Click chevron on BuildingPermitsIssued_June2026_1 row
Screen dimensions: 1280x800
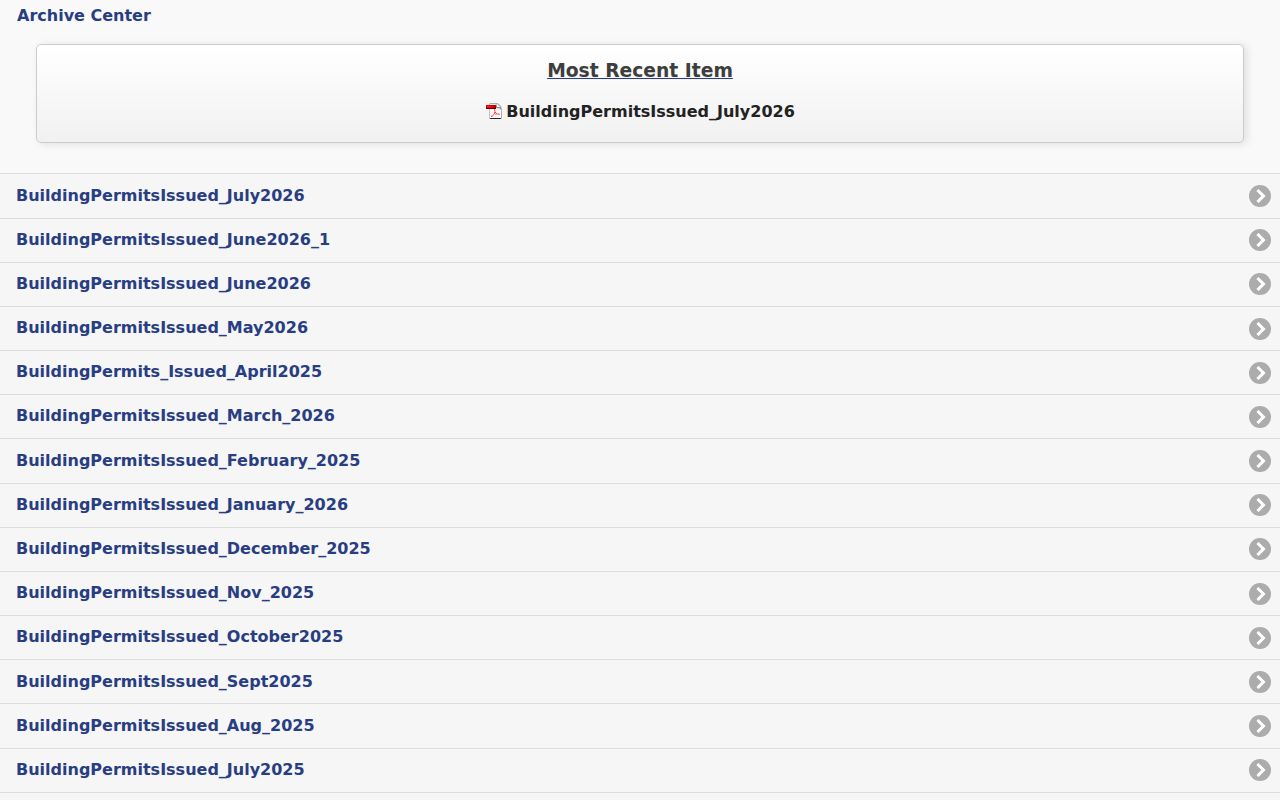click(1260, 240)
